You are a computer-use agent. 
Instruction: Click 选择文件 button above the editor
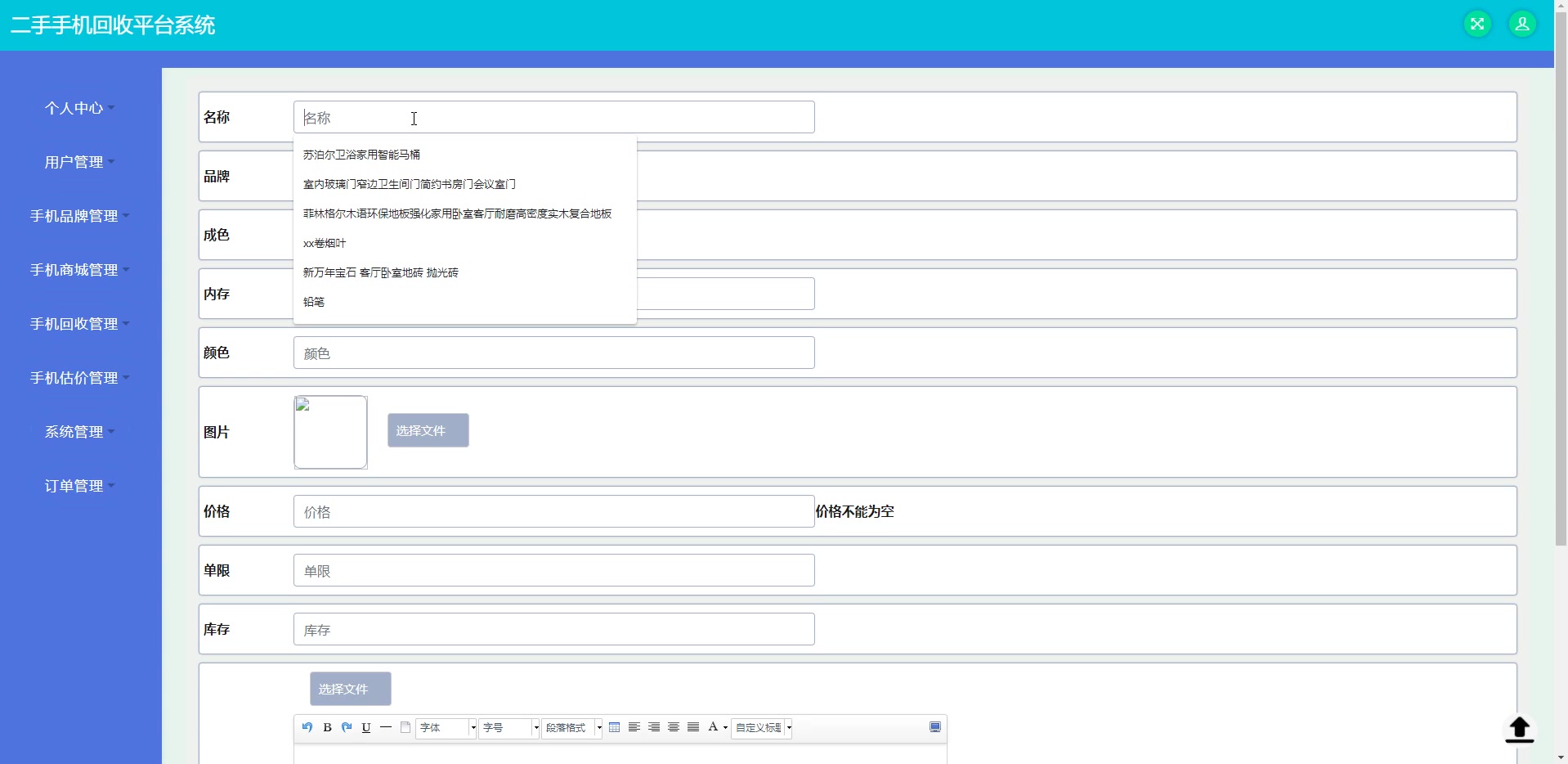tap(351, 689)
